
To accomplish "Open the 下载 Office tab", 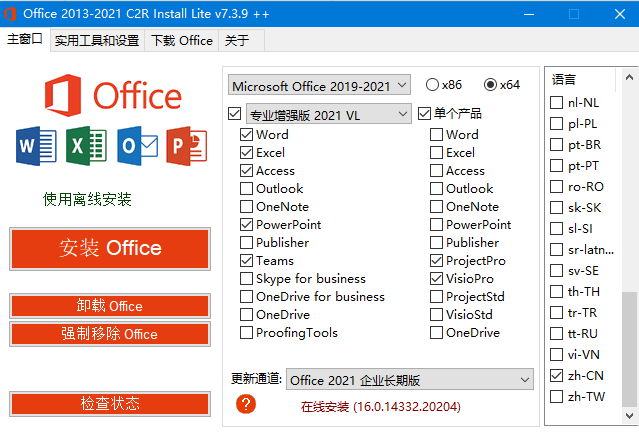I will 182,40.
